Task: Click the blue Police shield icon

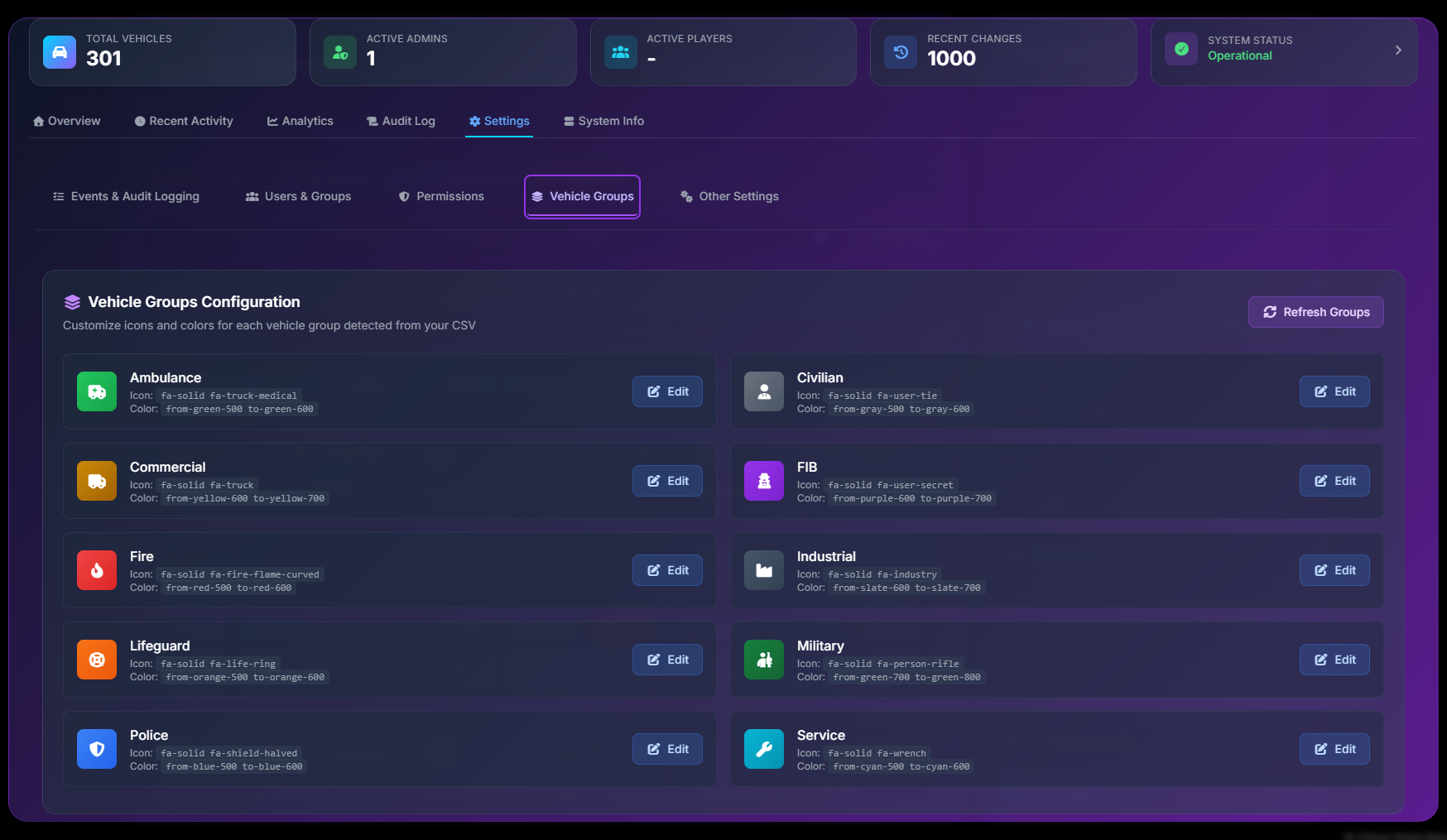Action: (97, 749)
